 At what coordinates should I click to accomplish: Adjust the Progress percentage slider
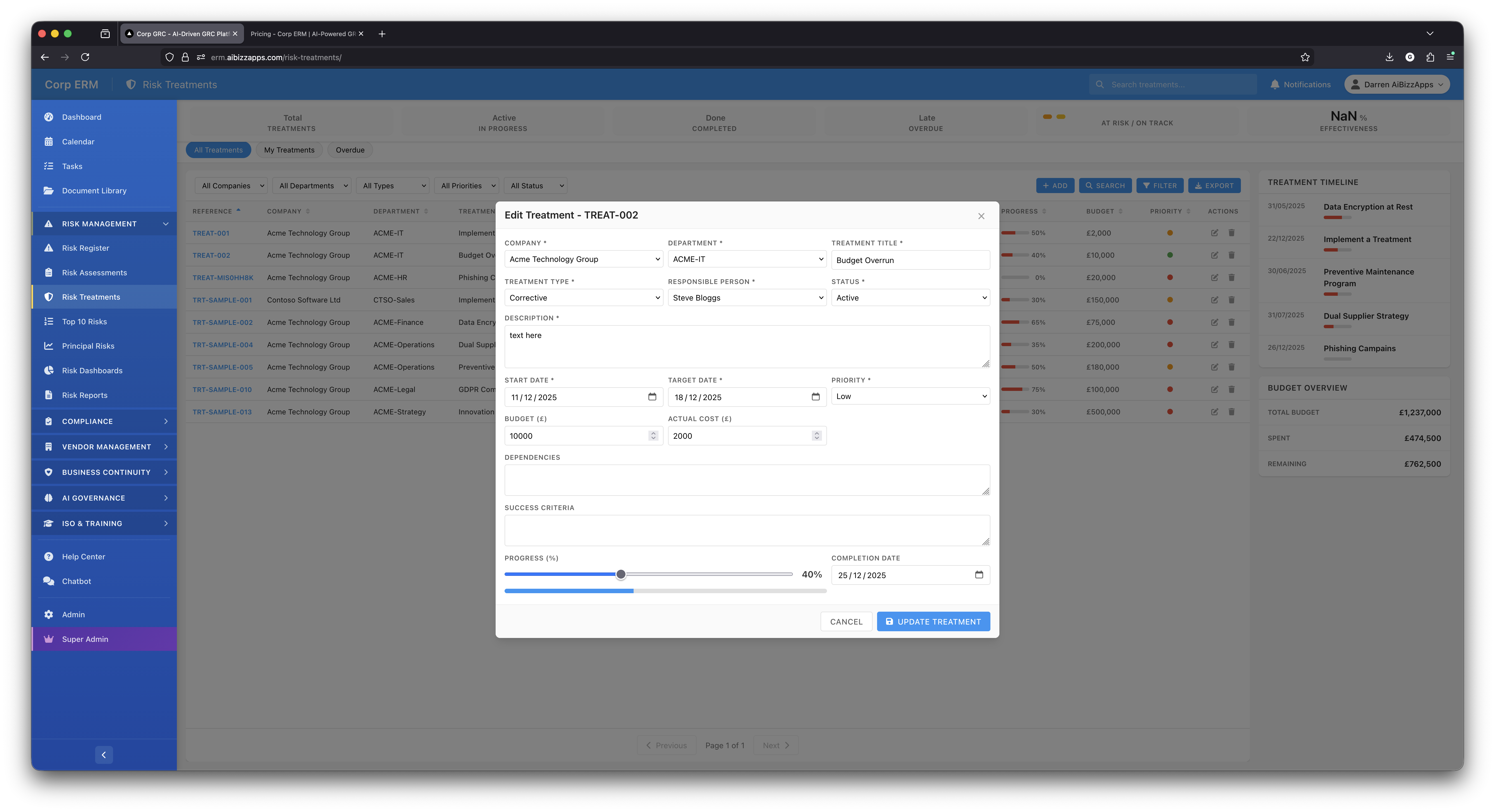(x=621, y=574)
